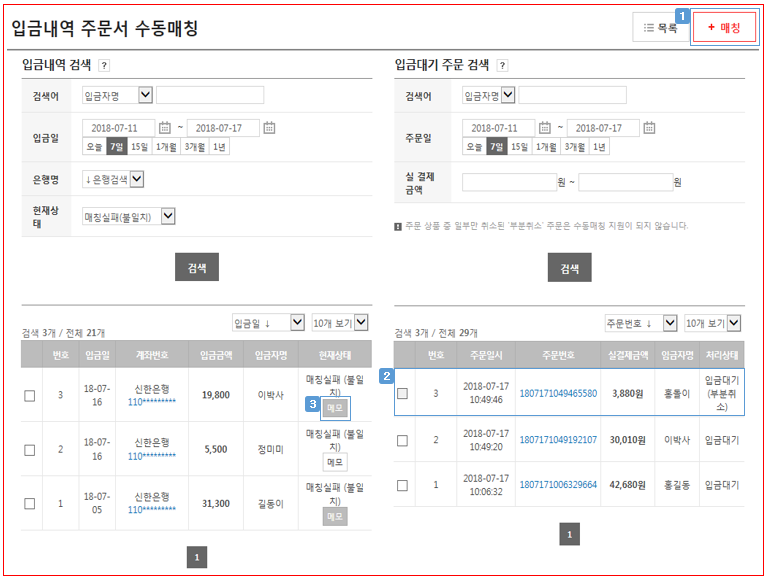The width and height of the screenshot is (767, 581).
Task: Click keyword input in 입금대기 주문 검색
Action: [572, 95]
